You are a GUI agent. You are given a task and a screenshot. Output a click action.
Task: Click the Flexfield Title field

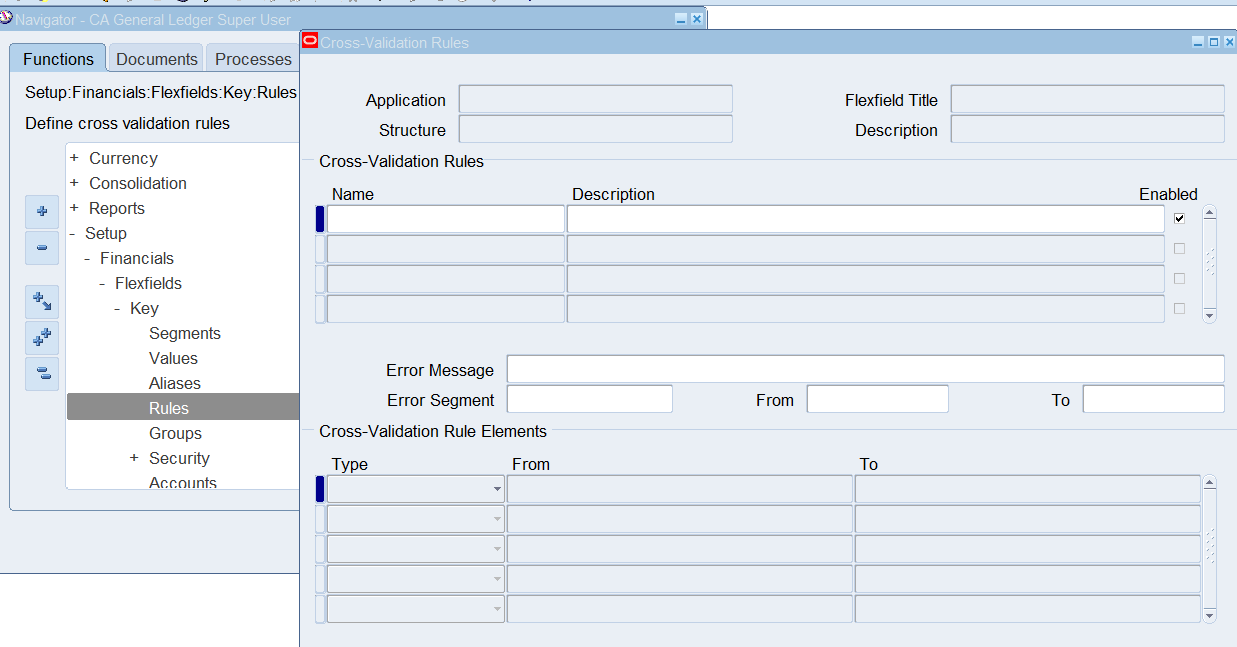(x=1088, y=99)
